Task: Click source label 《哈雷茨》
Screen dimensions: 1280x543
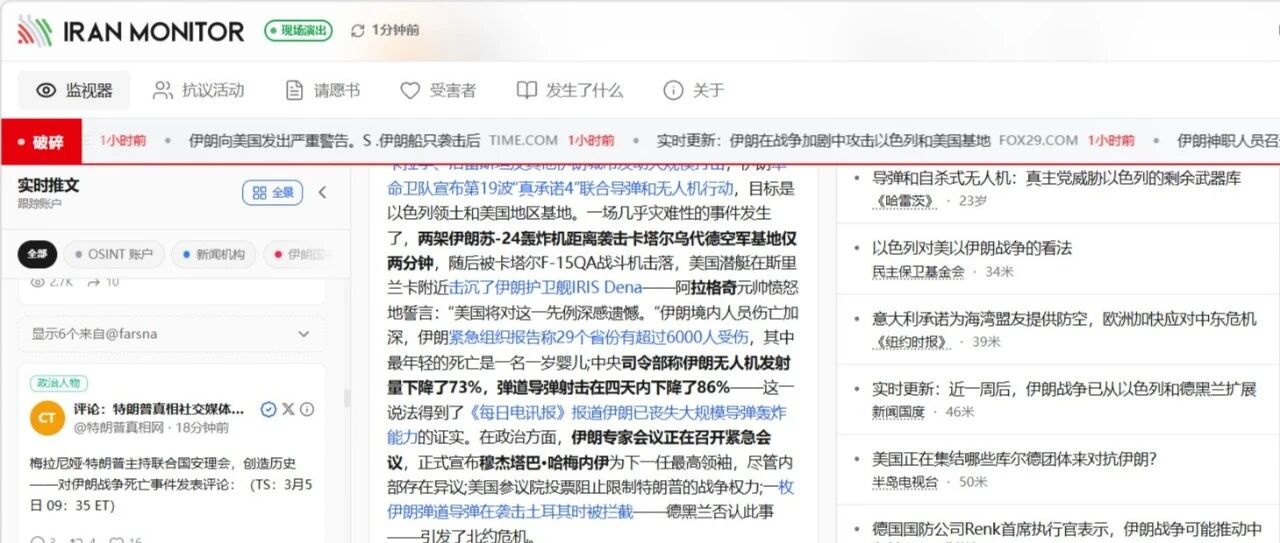Action: coord(906,201)
